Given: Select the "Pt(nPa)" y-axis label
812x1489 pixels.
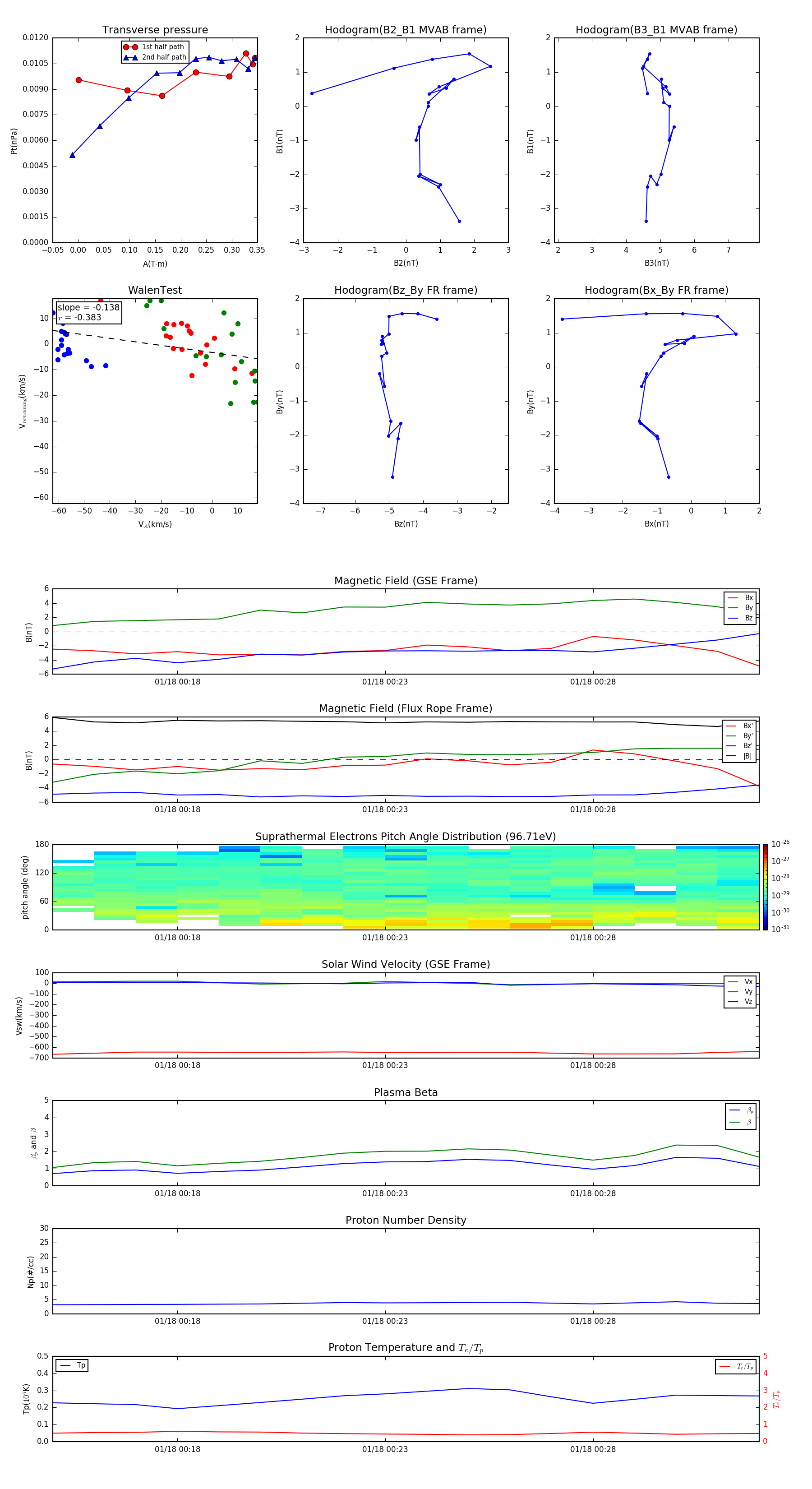Looking at the screenshot, I should pos(14,141).
